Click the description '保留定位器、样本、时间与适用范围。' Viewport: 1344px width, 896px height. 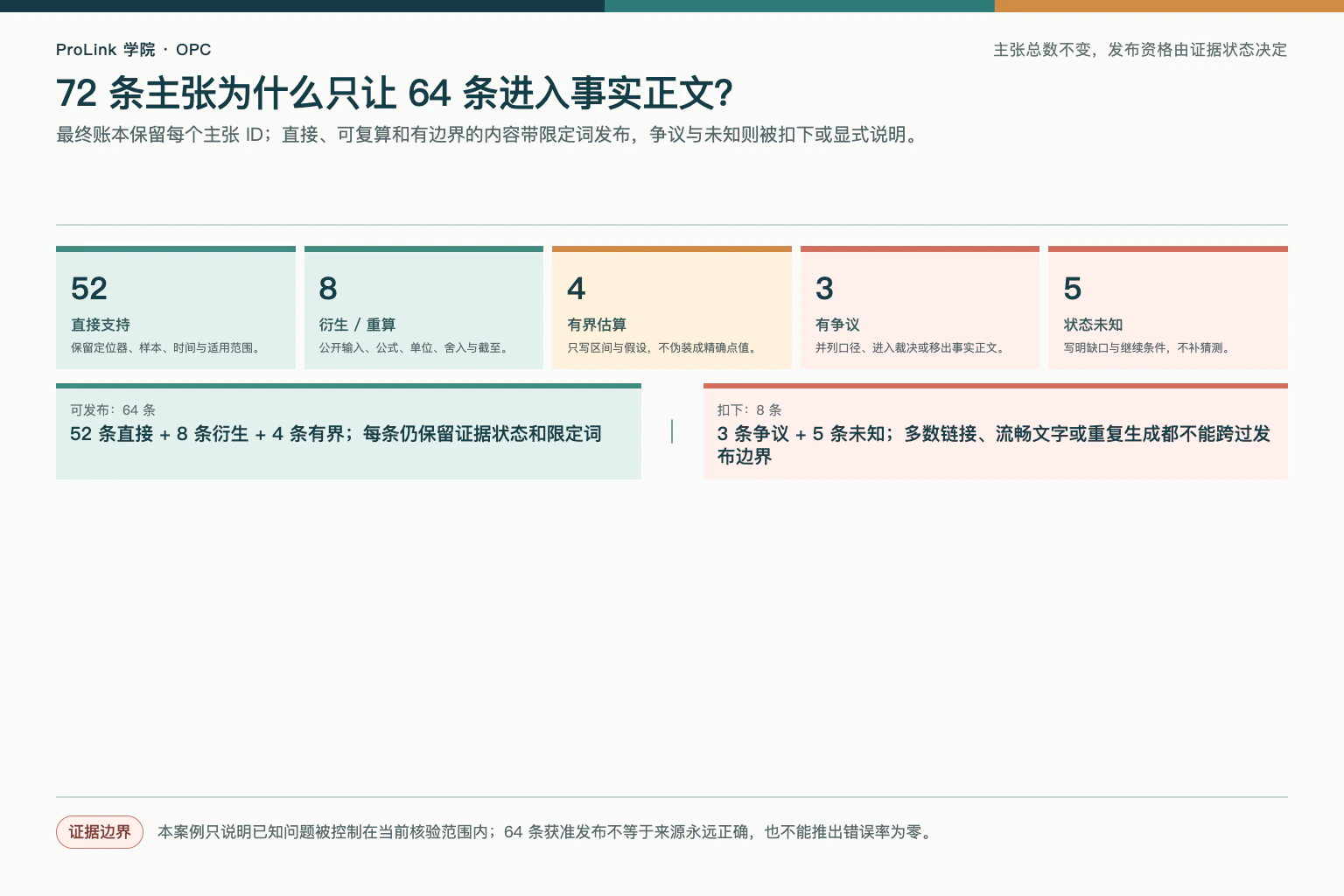[x=168, y=348]
